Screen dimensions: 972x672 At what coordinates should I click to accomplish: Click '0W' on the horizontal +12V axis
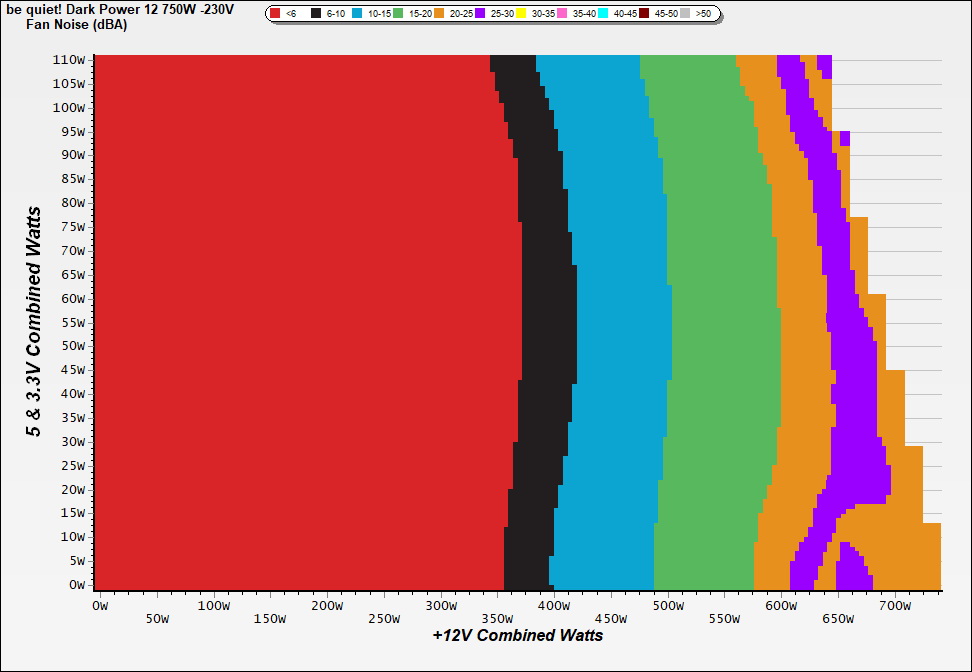click(100, 606)
